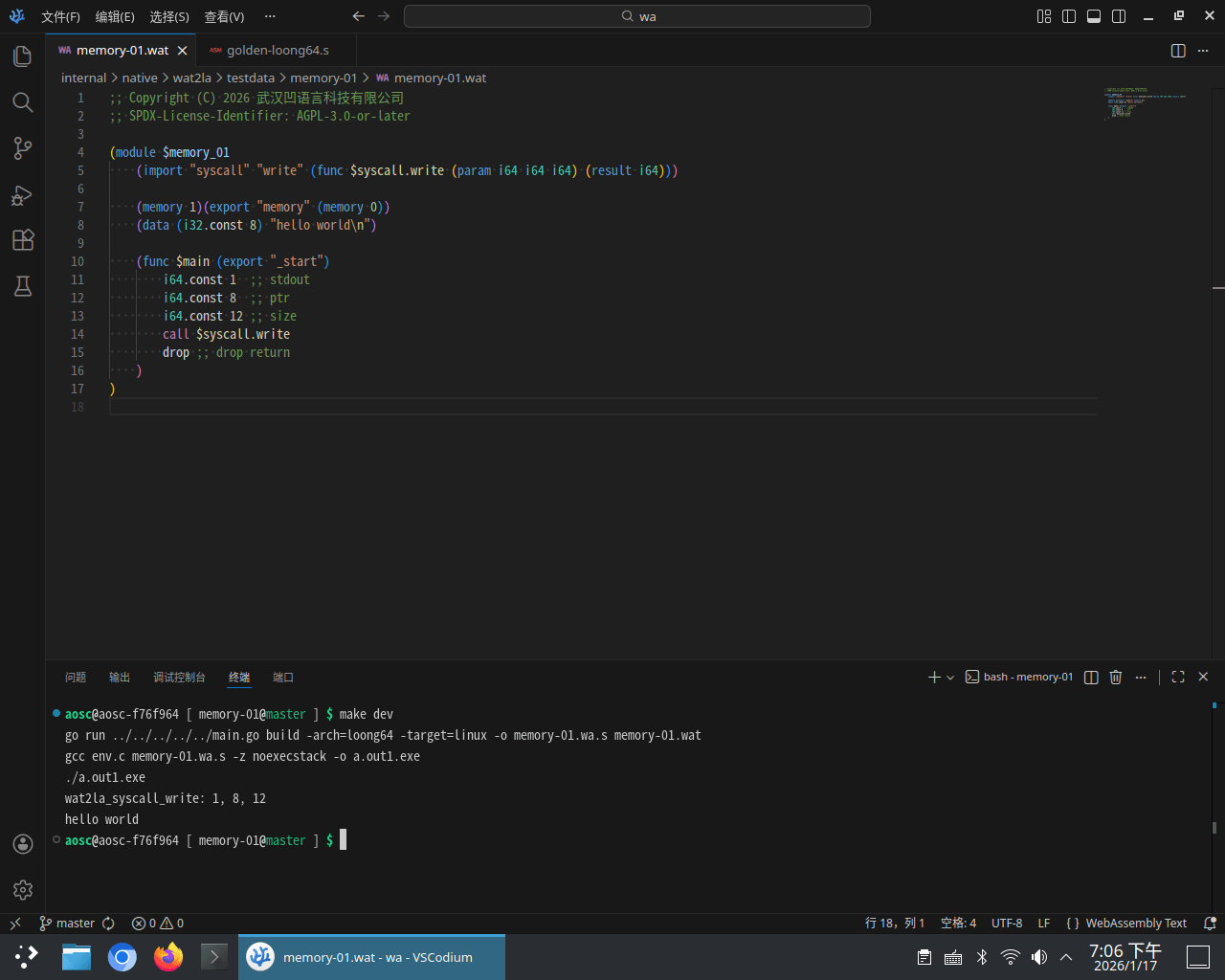The height and width of the screenshot is (980, 1225).
Task: Kill terminal with the trash icon
Action: 1115,678
